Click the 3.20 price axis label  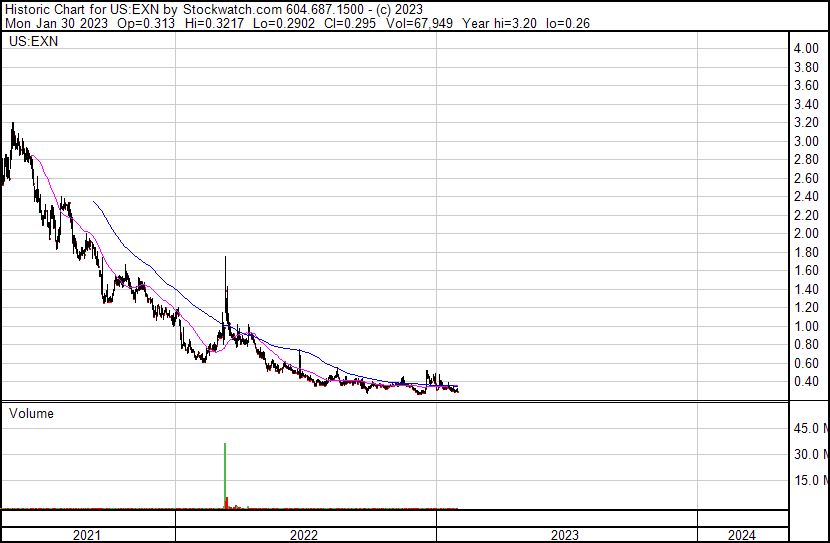click(806, 123)
